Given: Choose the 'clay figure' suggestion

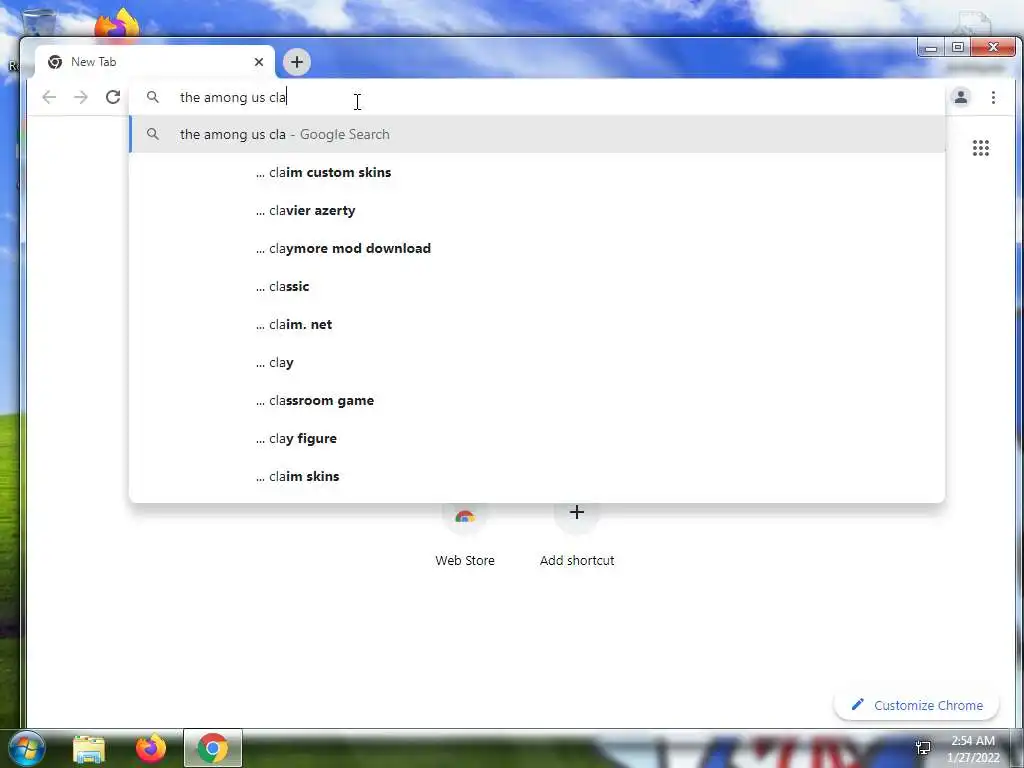Looking at the screenshot, I should [x=537, y=438].
